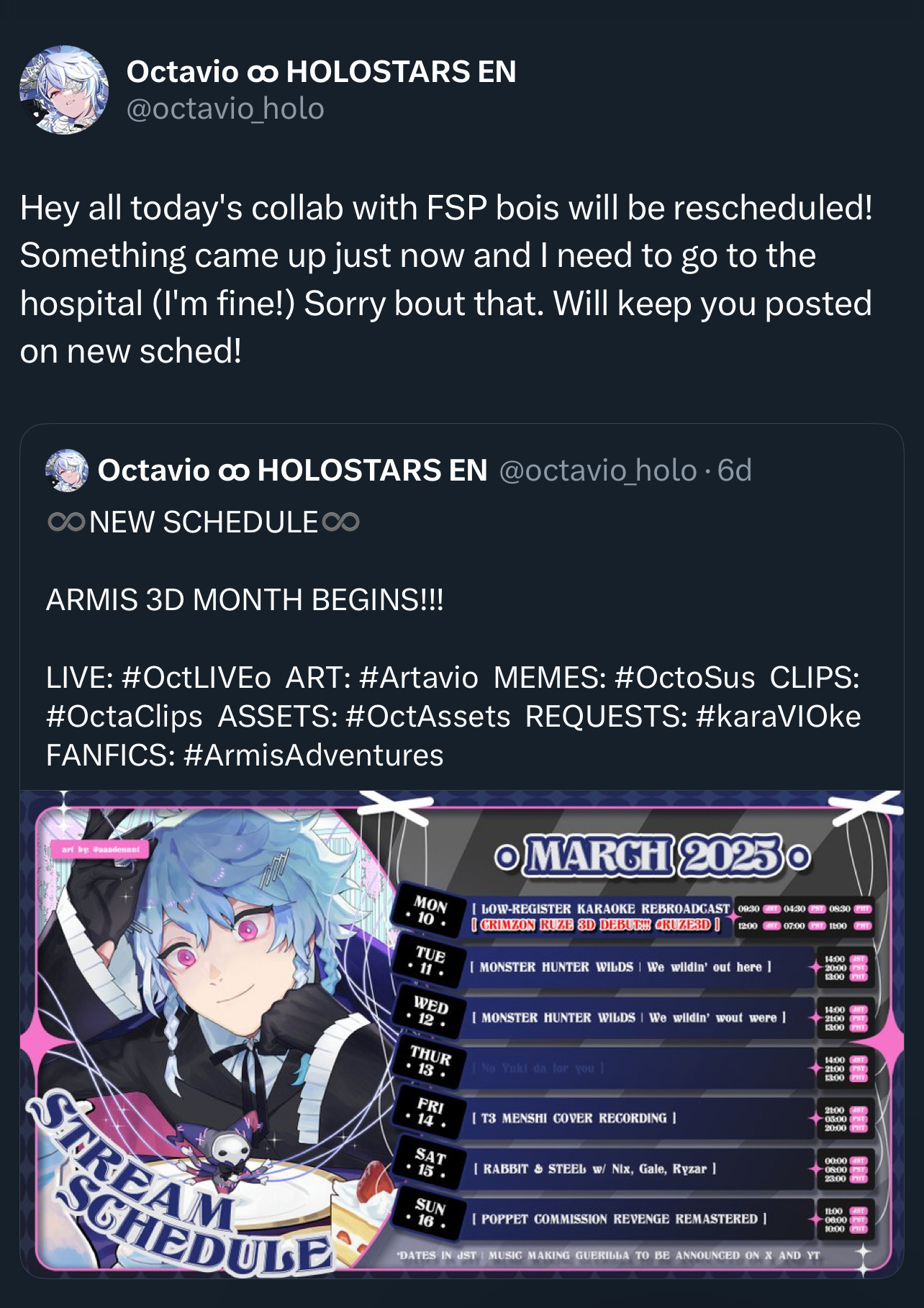
Task: Open the #OctLIVEo hashtag
Action: (196, 678)
